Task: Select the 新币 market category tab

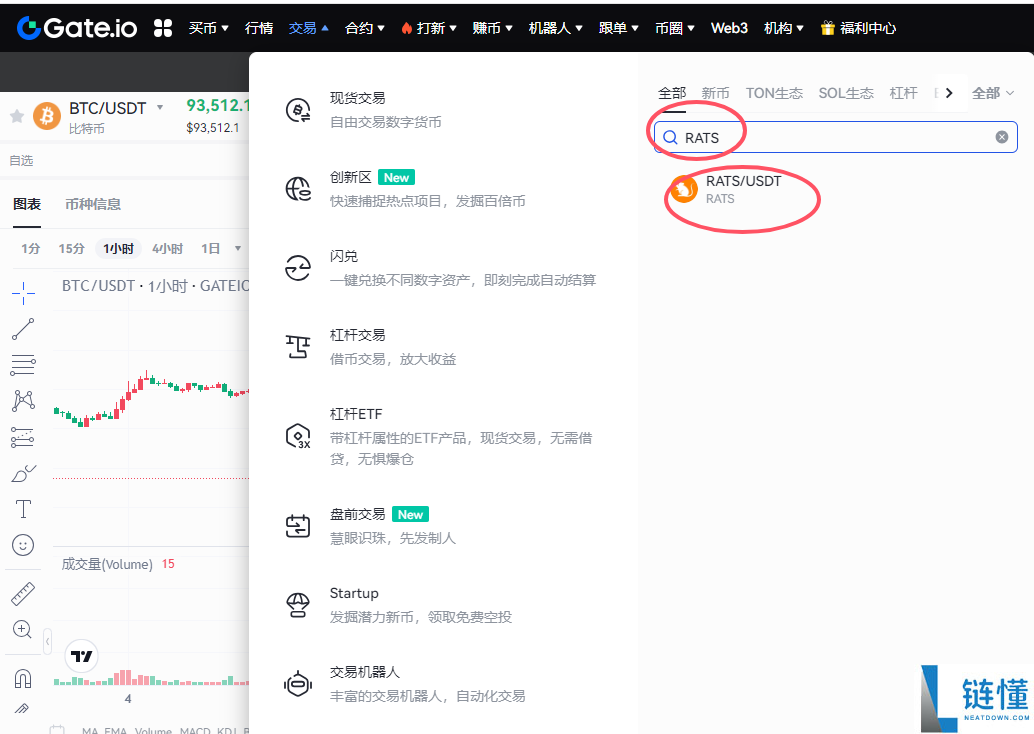Action: [715, 93]
